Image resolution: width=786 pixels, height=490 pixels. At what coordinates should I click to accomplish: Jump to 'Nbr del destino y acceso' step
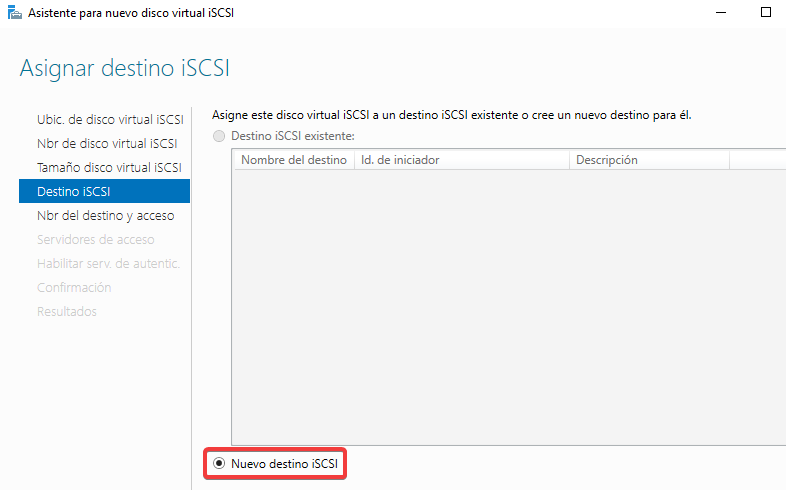(105, 215)
